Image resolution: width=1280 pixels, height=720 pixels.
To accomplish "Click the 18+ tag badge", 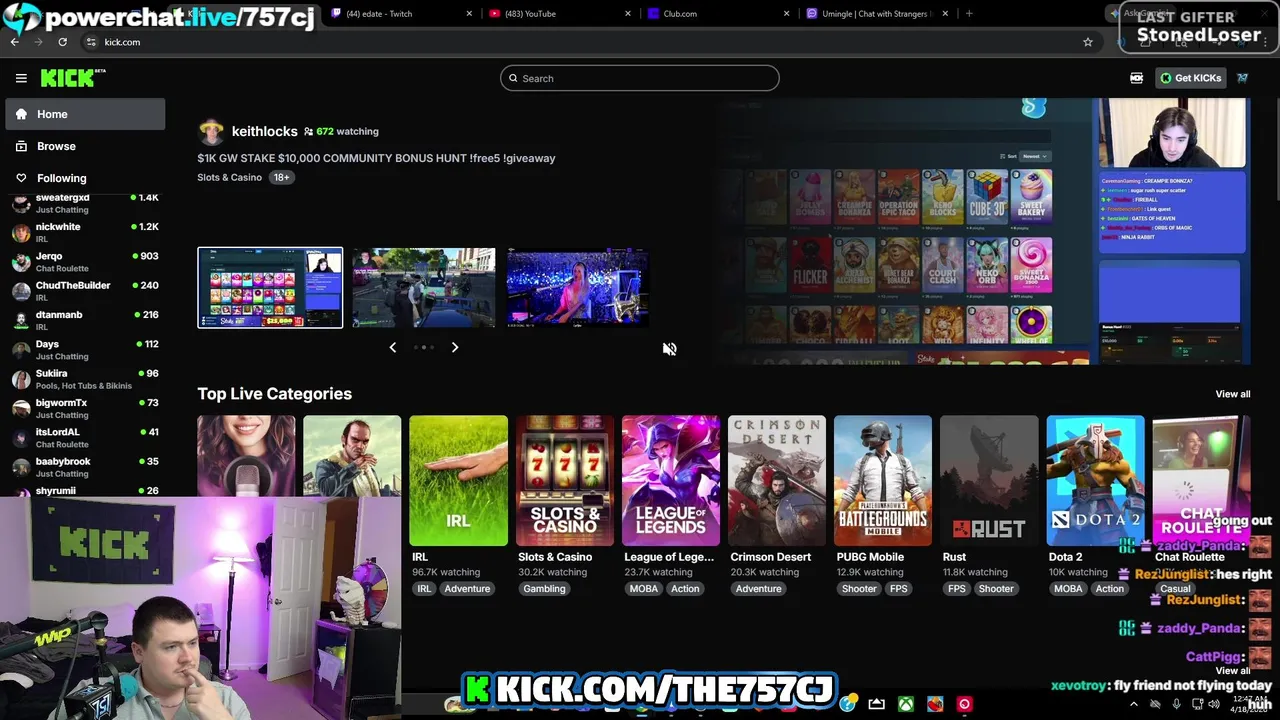I will pyautogui.click(x=281, y=177).
